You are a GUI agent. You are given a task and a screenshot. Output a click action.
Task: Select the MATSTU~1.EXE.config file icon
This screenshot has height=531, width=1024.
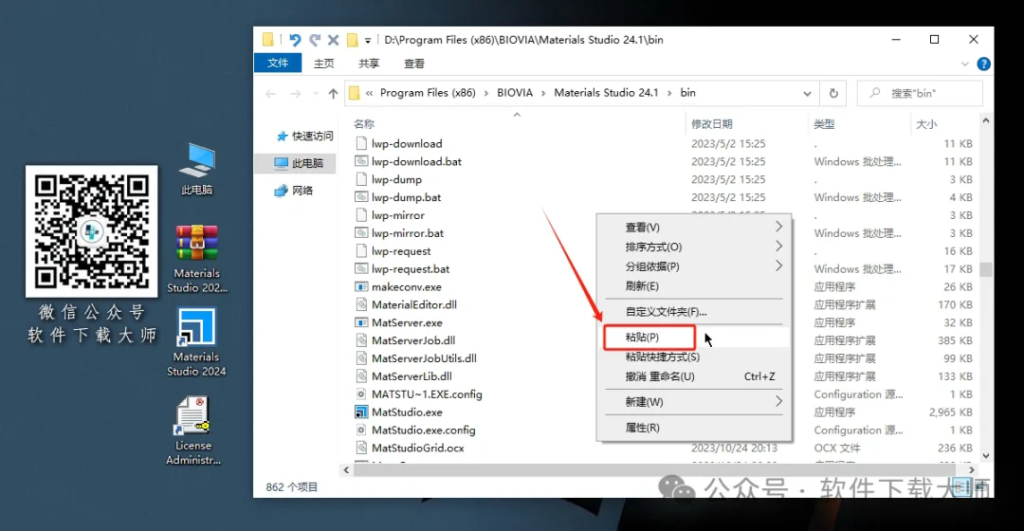click(x=361, y=394)
